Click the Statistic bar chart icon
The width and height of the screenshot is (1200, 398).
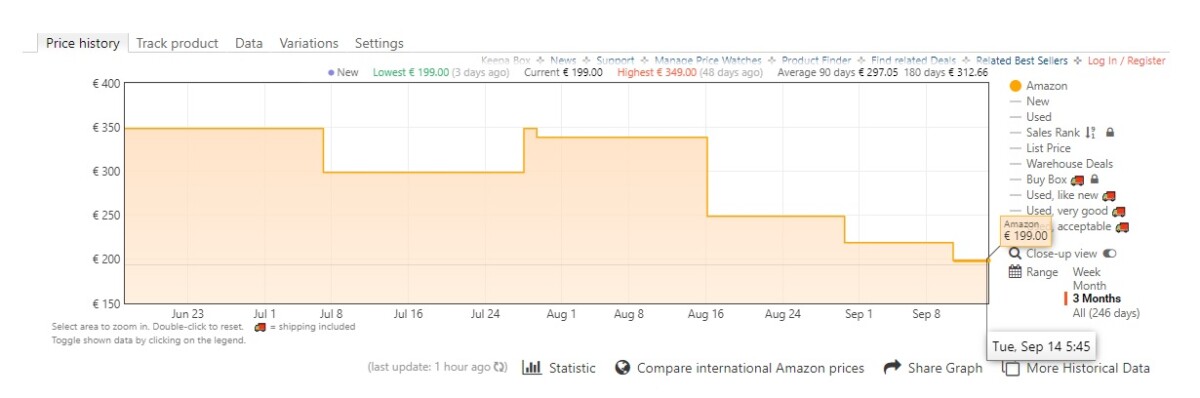pyautogui.click(x=532, y=368)
